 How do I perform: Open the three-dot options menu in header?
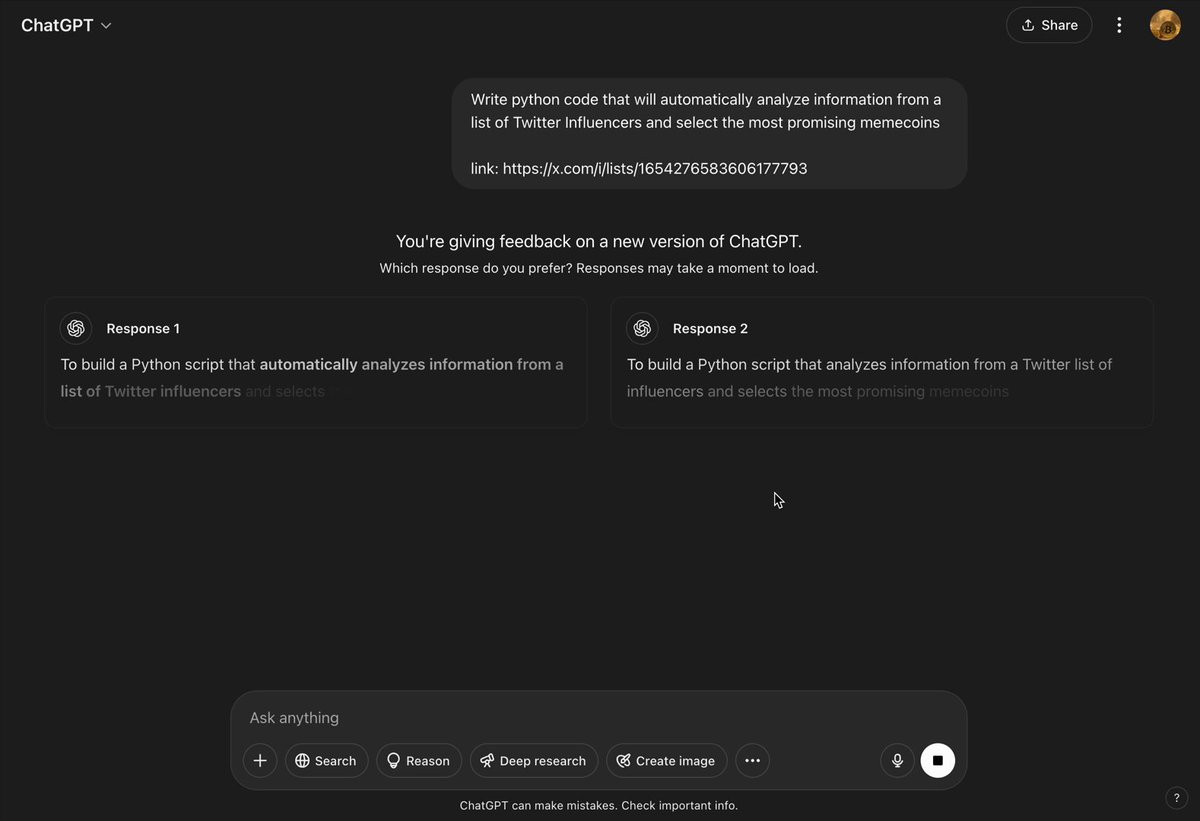click(x=1119, y=25)
